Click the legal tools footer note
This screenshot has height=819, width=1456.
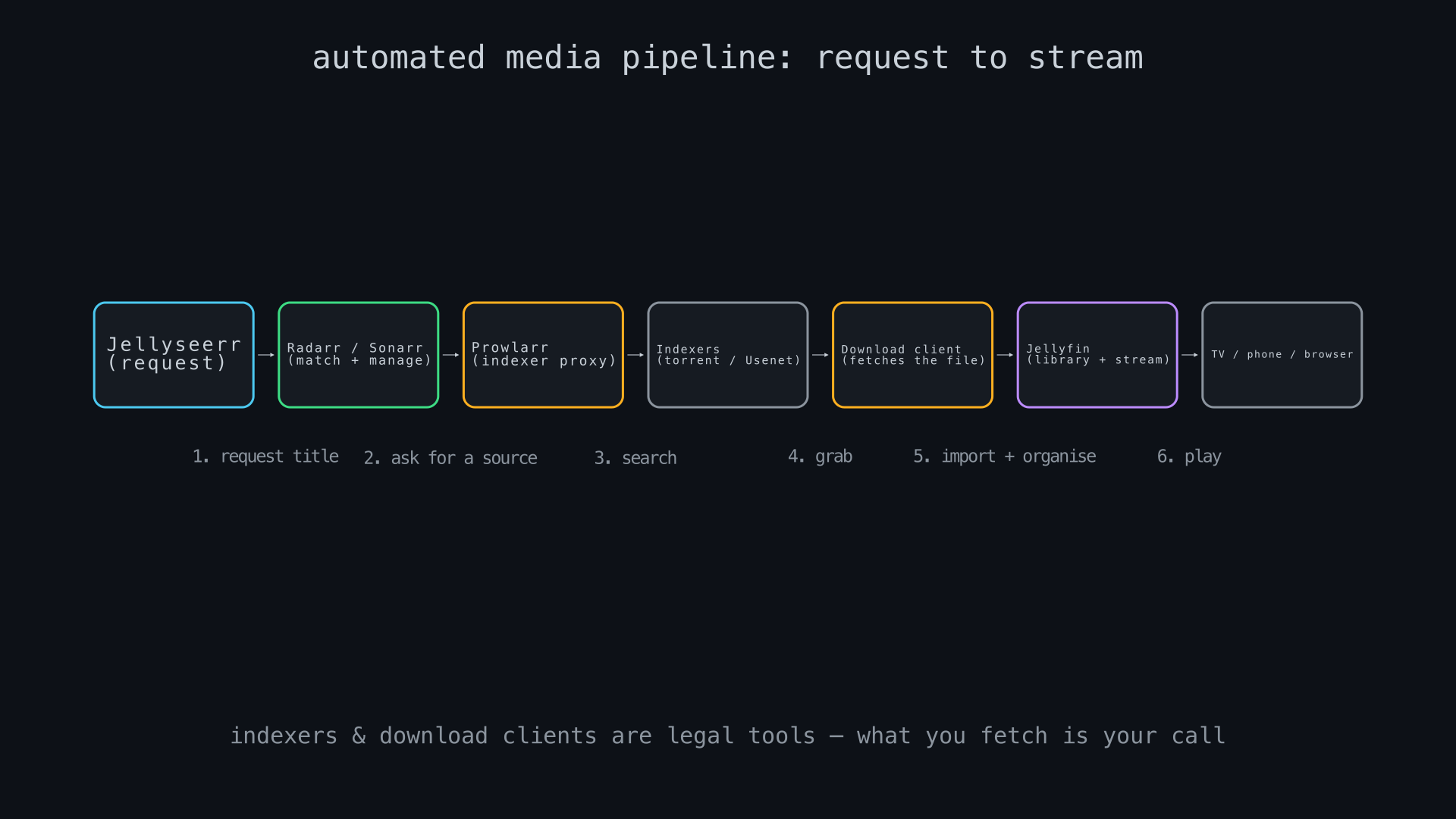tap(728, 736)
